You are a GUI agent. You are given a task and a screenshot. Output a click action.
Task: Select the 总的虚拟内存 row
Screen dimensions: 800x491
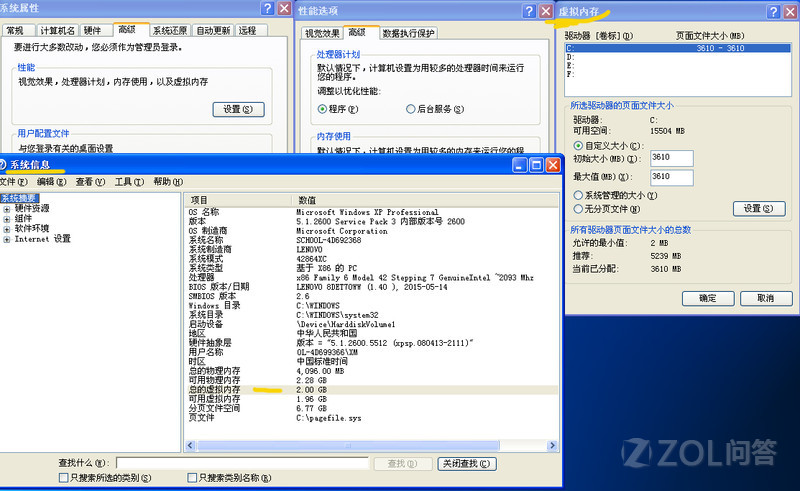coord(371,389)
